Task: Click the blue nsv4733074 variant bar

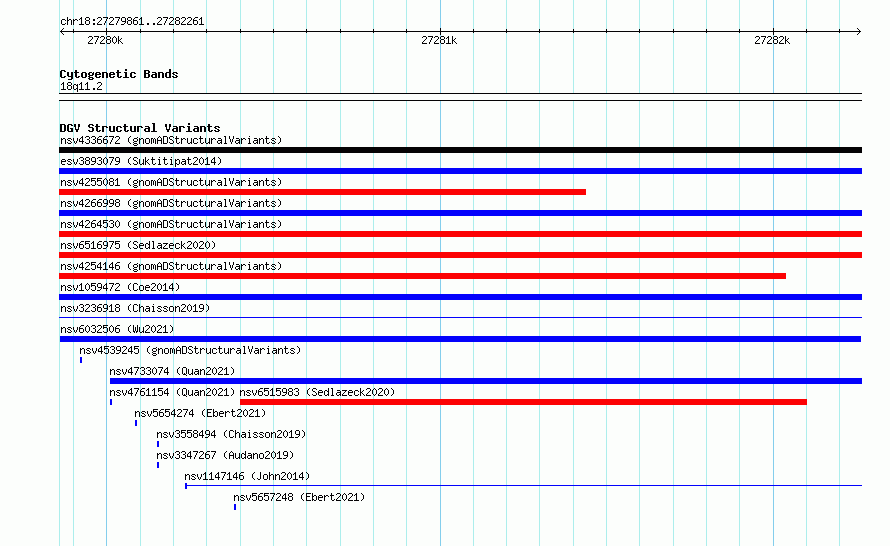Action: (486, 381)
